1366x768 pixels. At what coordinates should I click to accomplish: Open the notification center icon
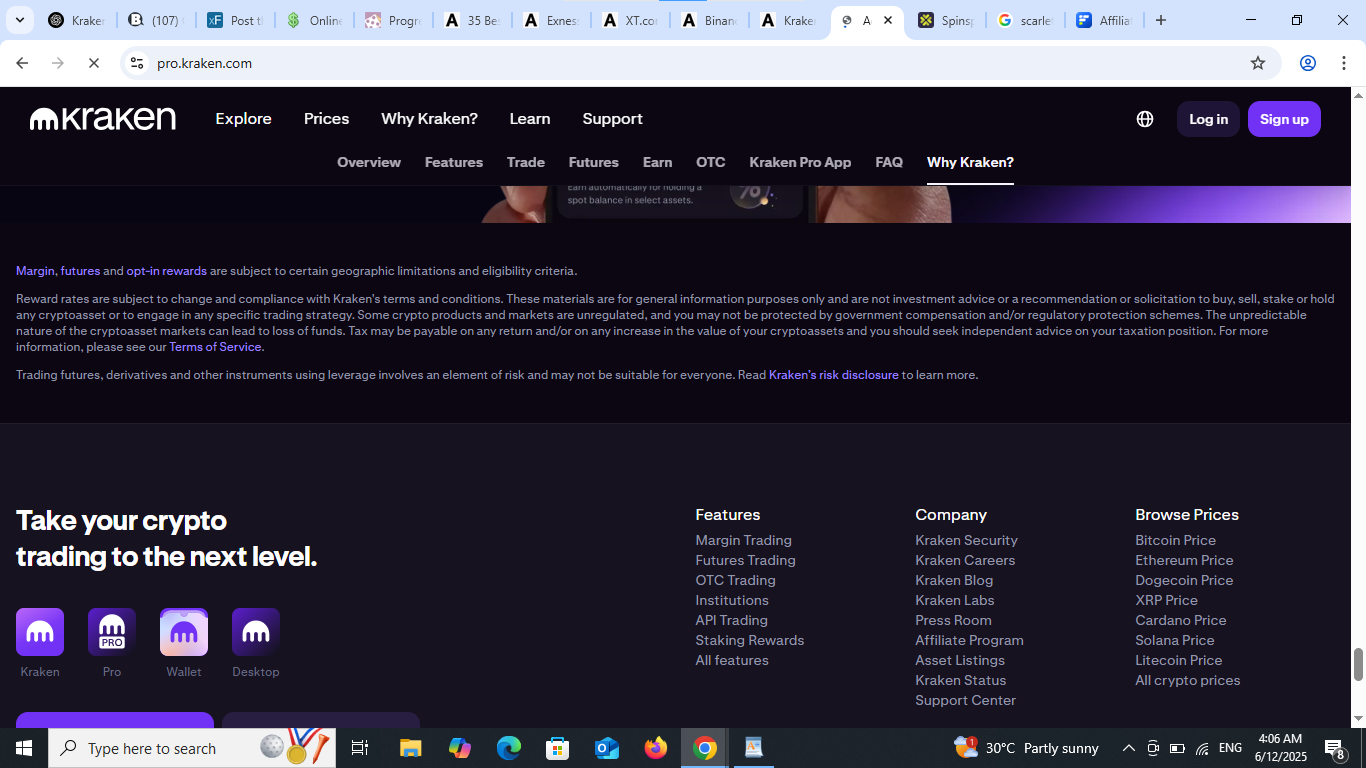(1335, 748)
